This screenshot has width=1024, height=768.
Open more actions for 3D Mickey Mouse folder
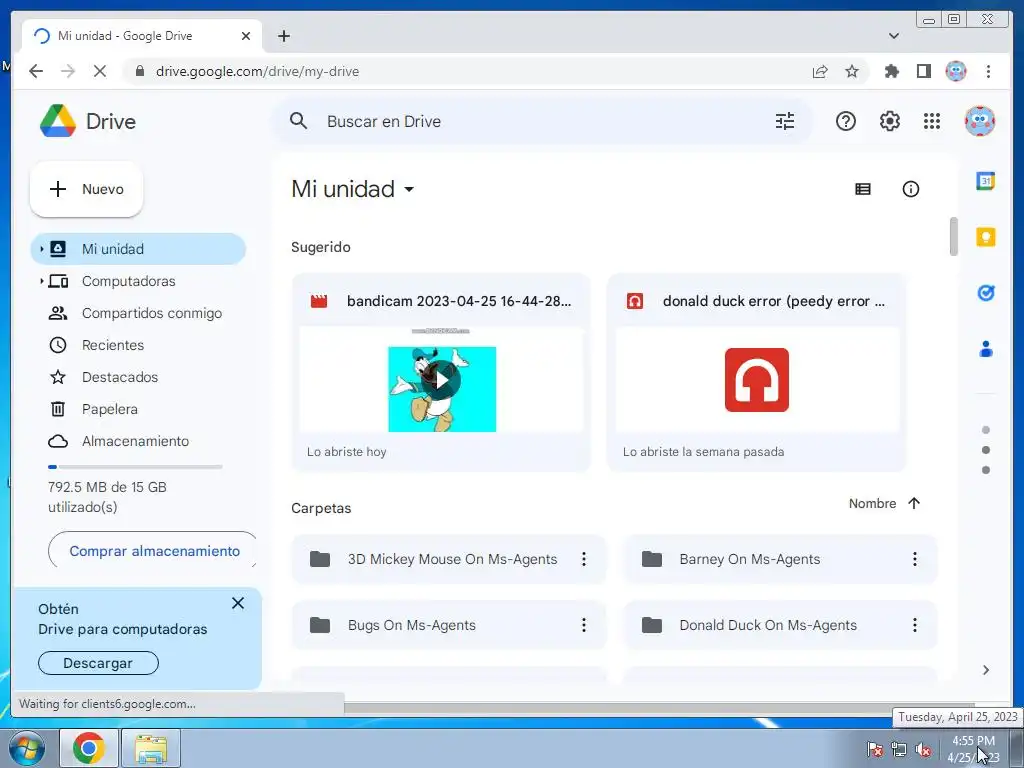point(584,559)
